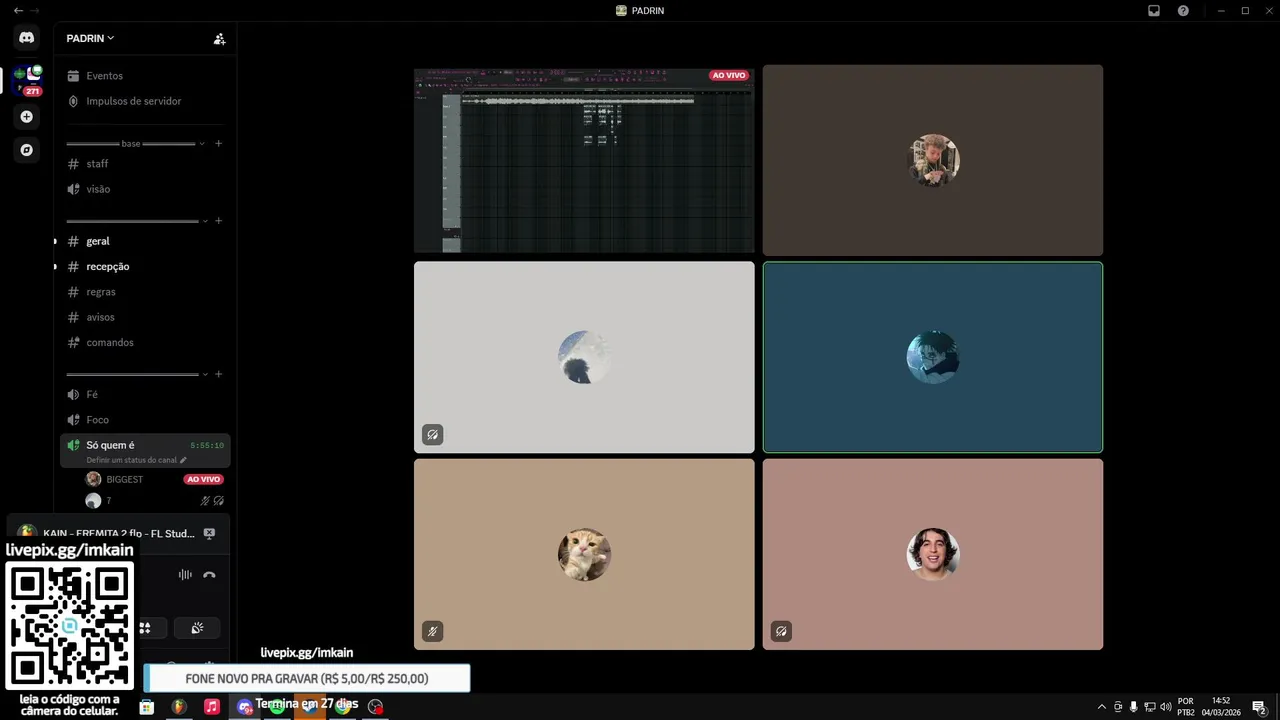Image resolution: width=1280 pixels, height=720 pixels.
Task: Open the Discover servers compass icon
Action: point(27,150)
